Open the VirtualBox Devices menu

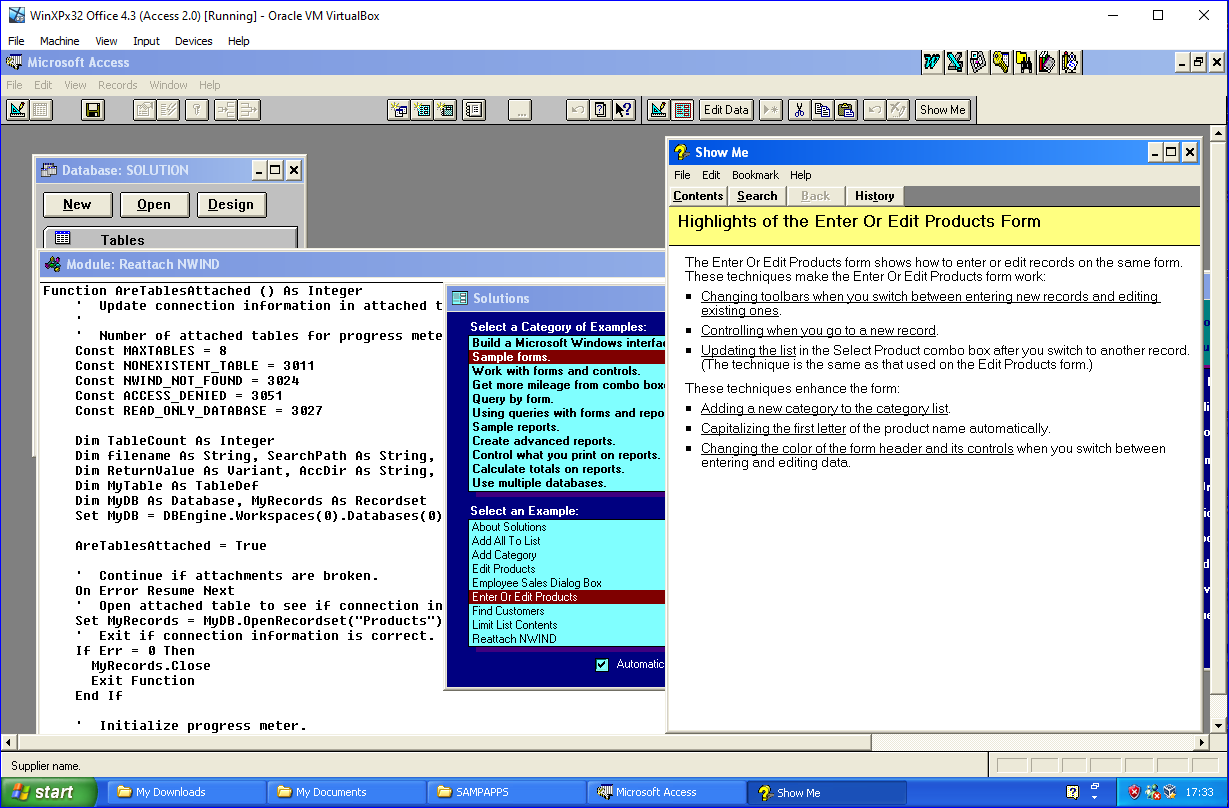tap(193, 41)
